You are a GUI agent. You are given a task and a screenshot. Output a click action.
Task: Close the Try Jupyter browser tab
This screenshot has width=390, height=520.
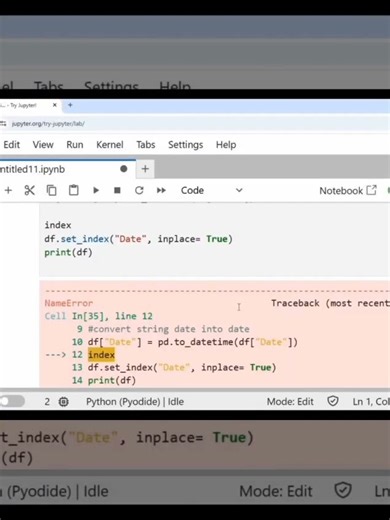coord(55,105)
